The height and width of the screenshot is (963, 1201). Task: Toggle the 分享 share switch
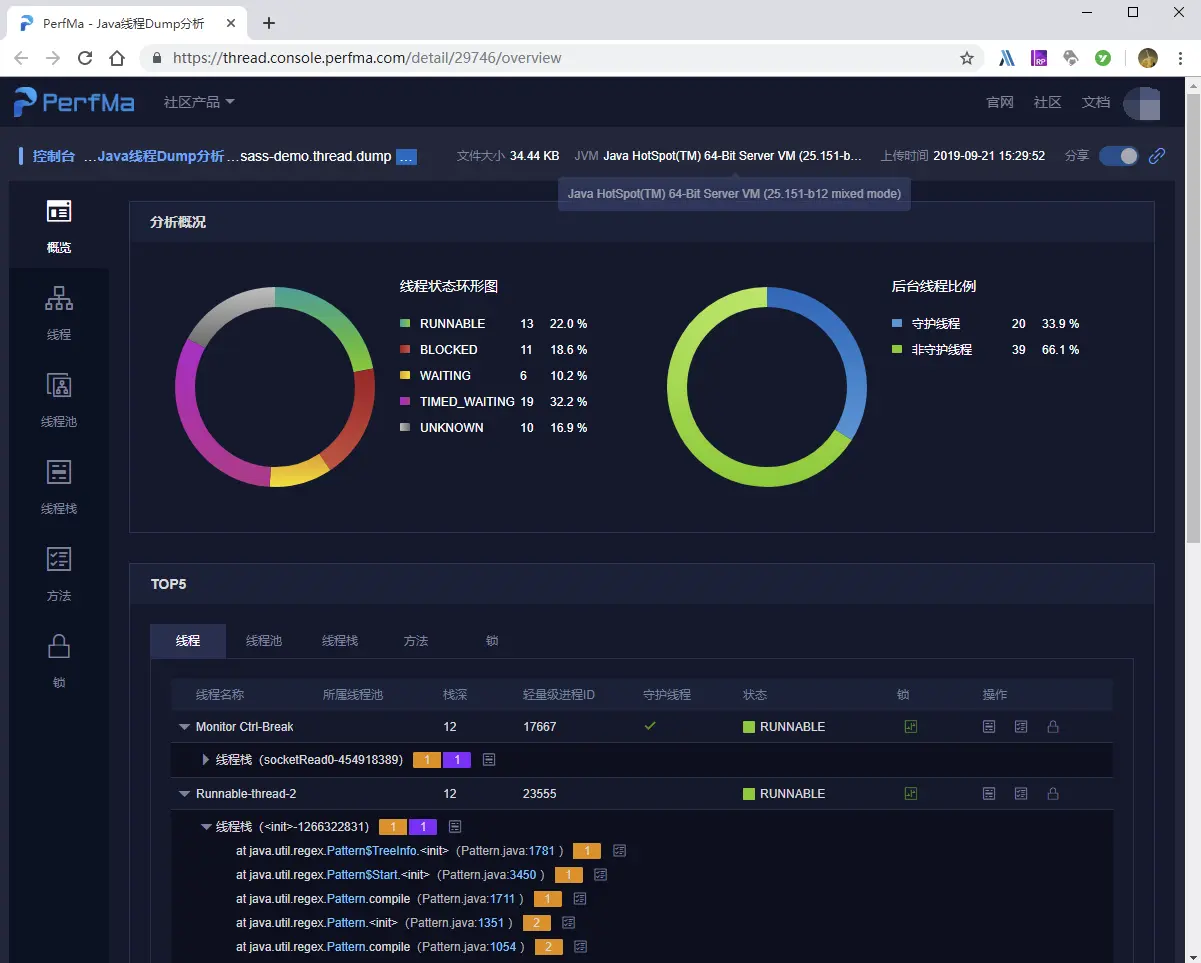click(x=1119, y=156)
